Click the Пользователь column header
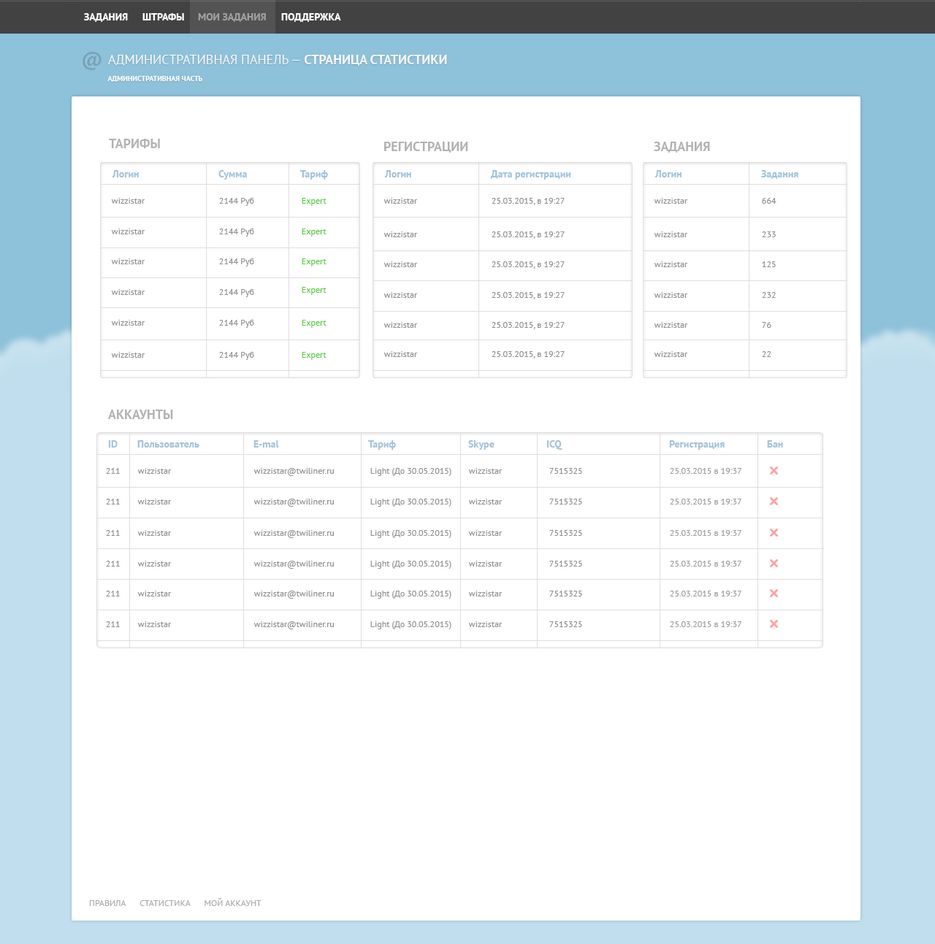The height and width of the screenshot is (944, 935). click(168, 444)
